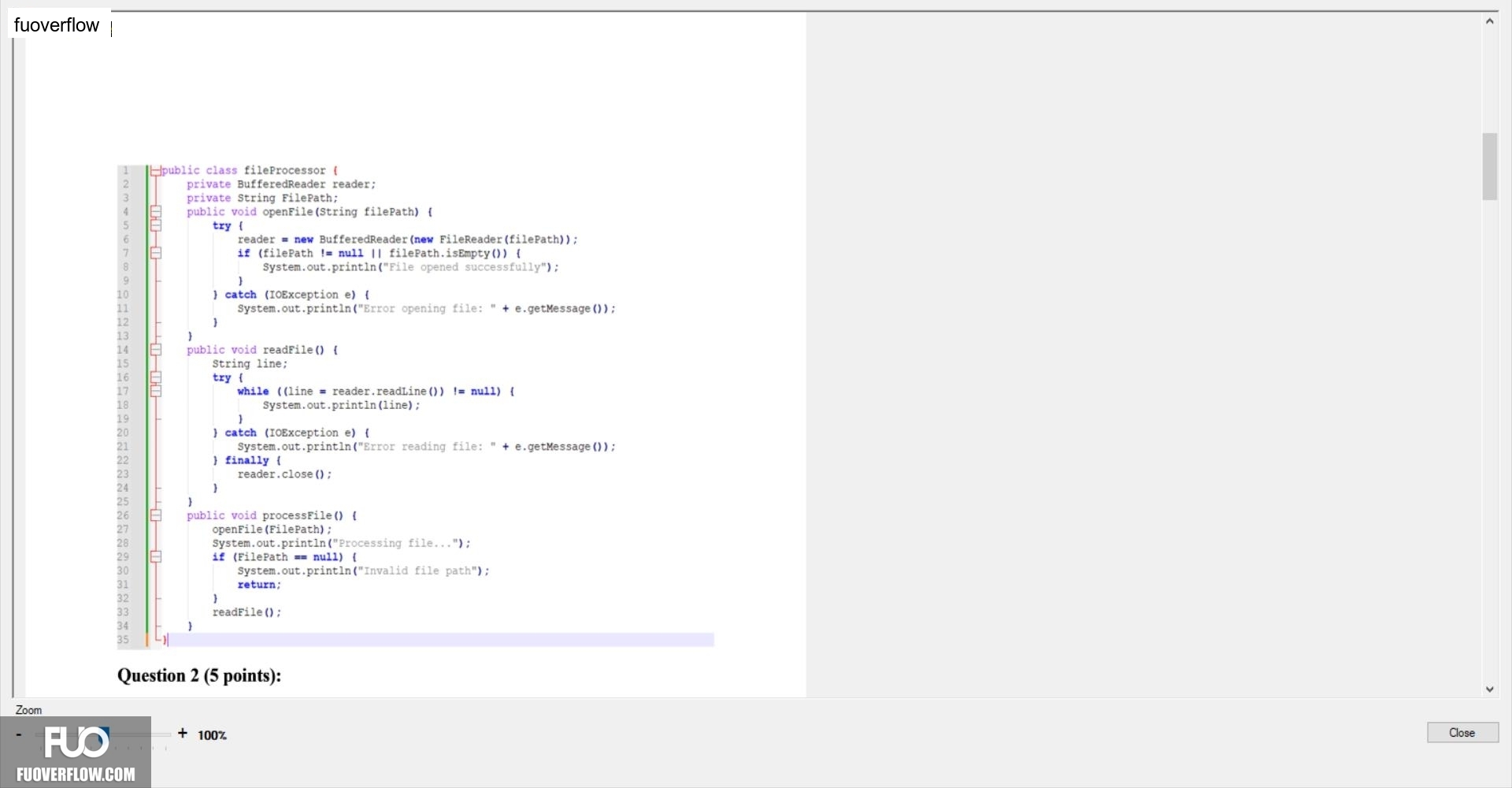Click the scroll down arrow
Screen dimensions: 1512x788
click(1489, 689)
